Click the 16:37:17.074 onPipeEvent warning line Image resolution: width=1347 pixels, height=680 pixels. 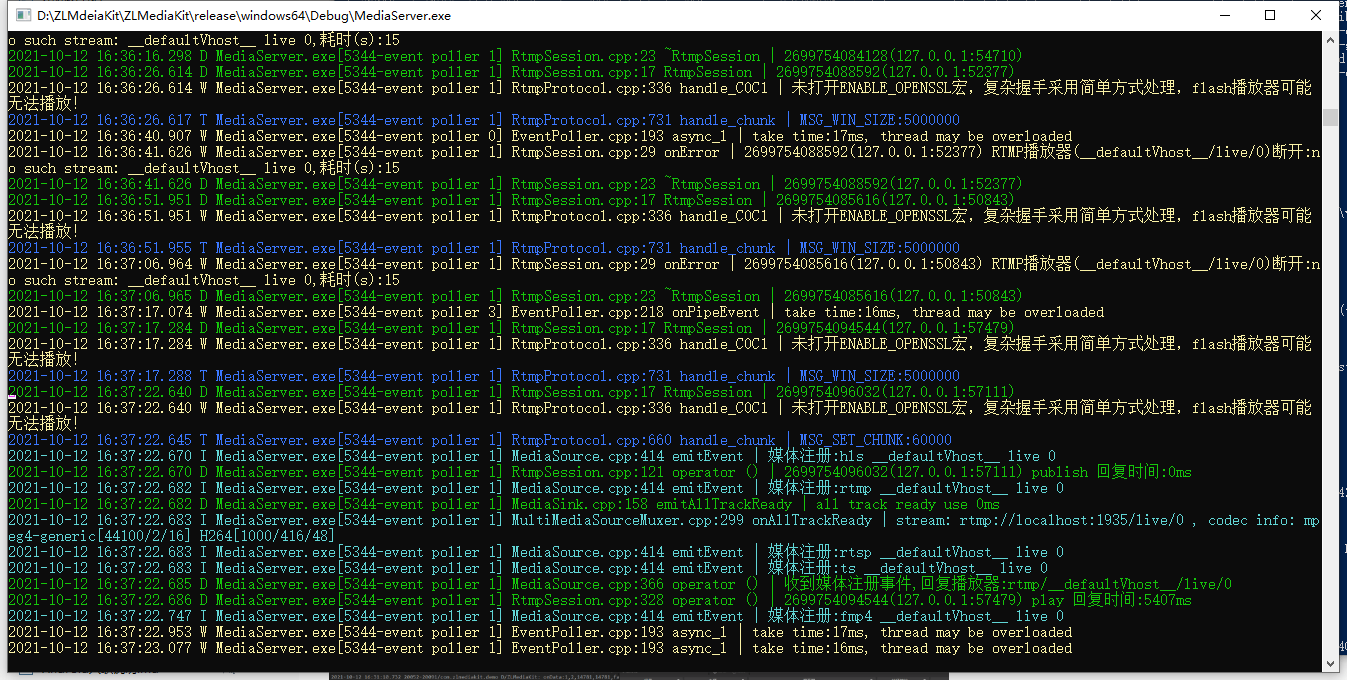[x=556, y=312]
